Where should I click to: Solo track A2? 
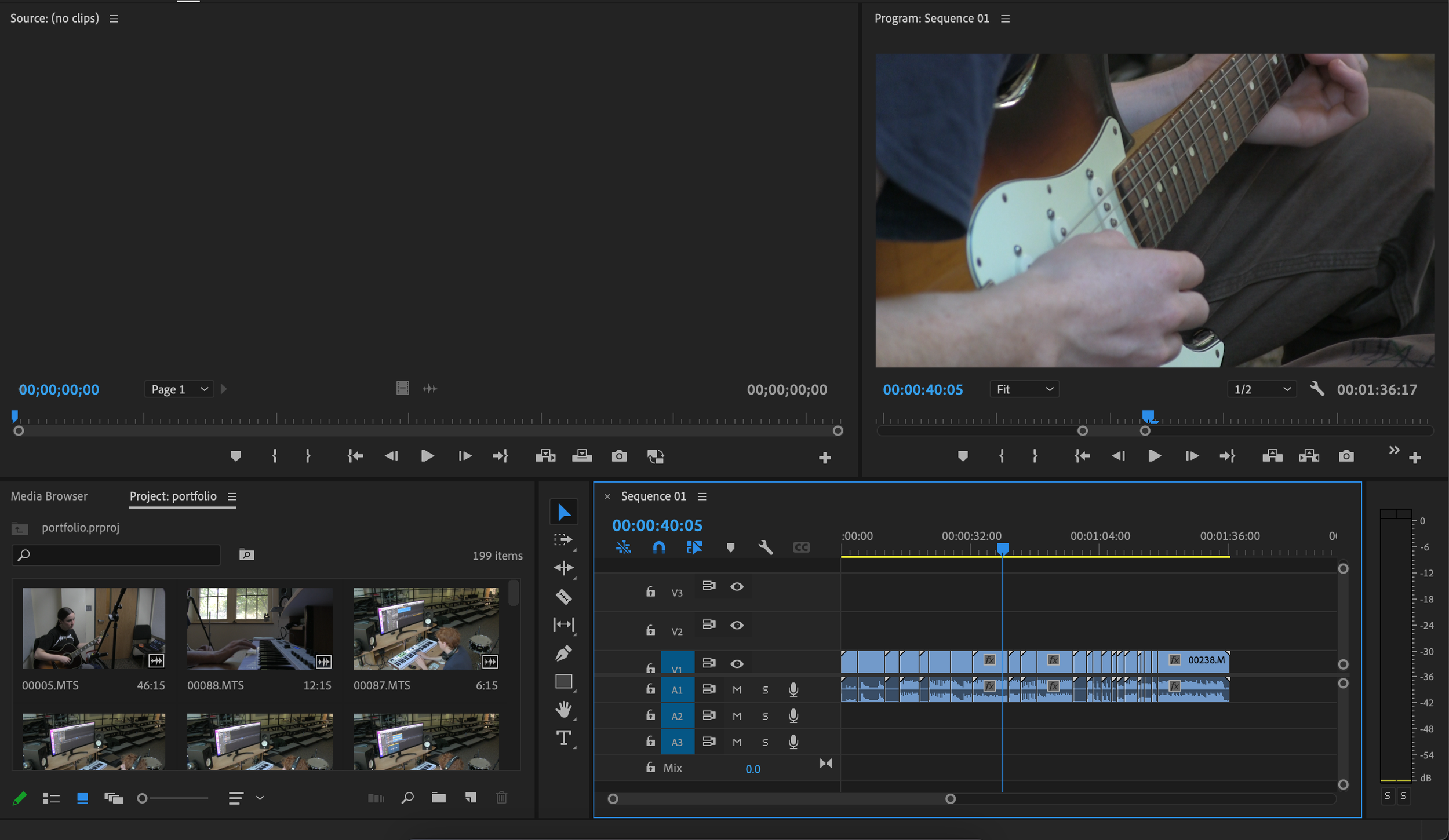tap(765, 717)
